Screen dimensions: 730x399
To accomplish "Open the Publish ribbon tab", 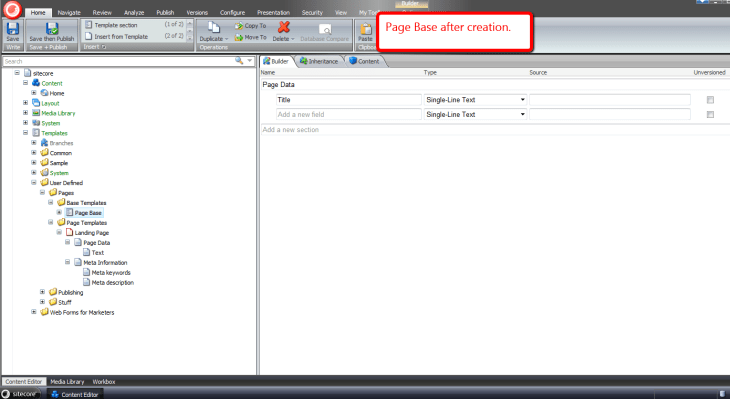I will [165, 13].
